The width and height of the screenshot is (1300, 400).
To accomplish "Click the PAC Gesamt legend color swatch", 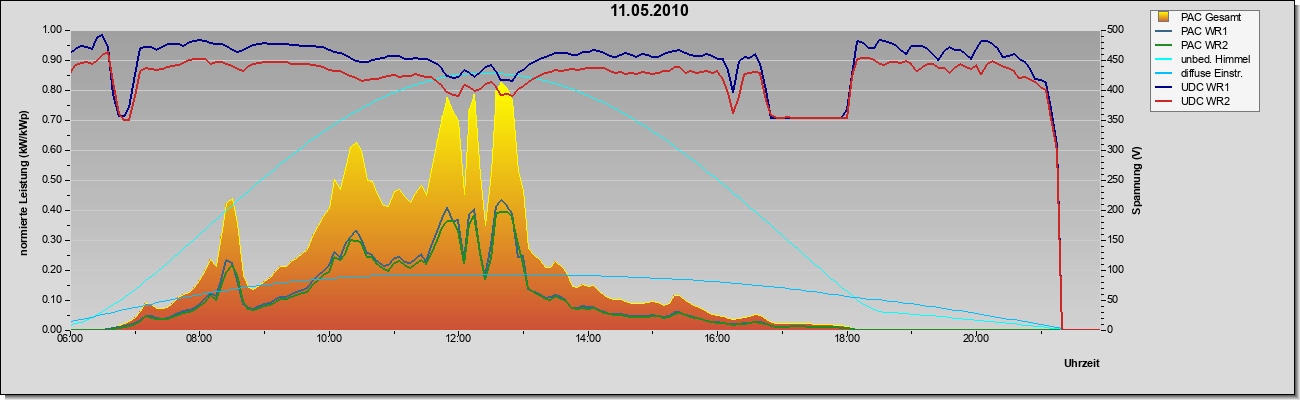I will click(1166, 17).
